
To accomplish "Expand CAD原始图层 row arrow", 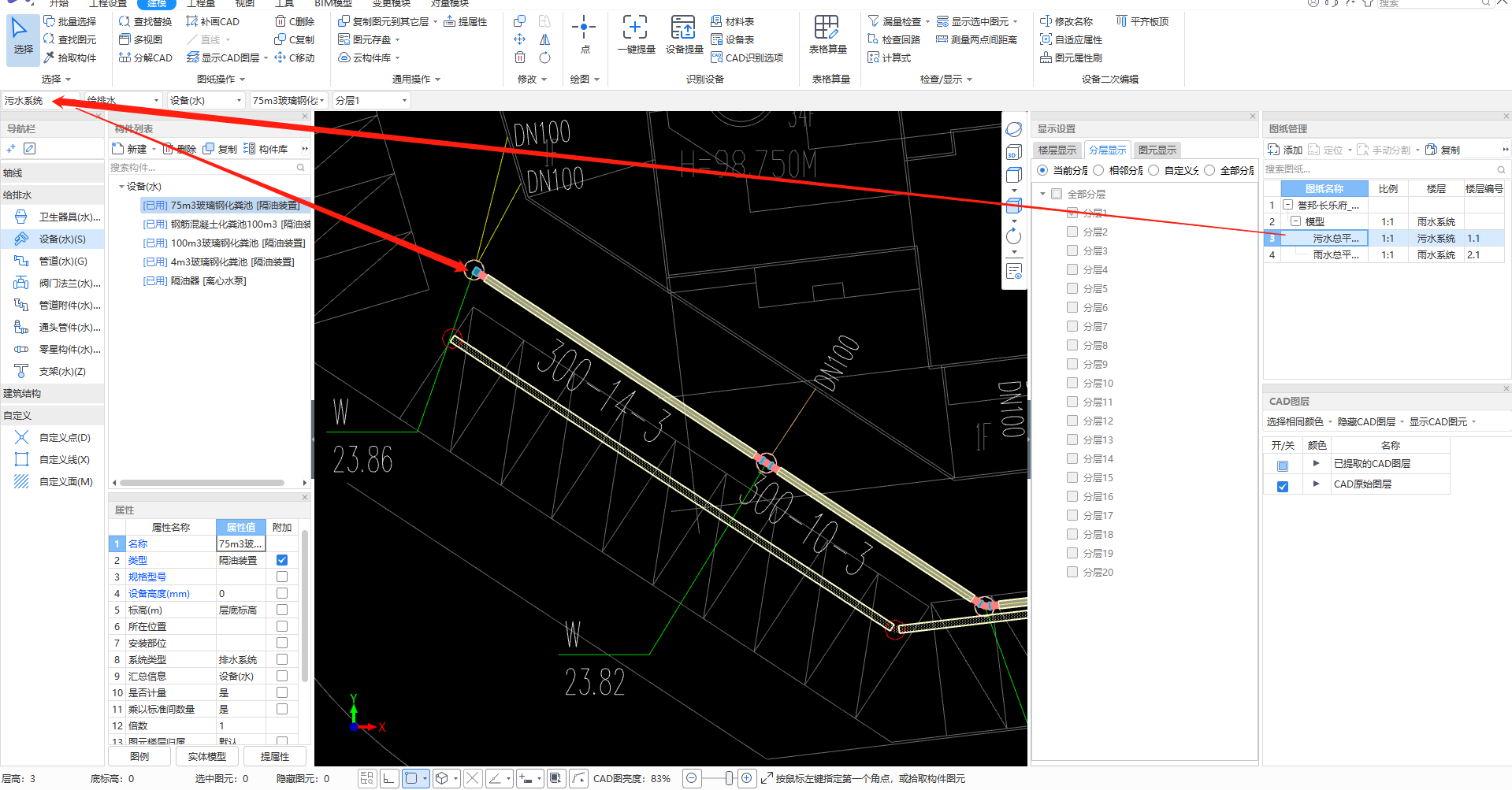I will [x=1316, y=484].
